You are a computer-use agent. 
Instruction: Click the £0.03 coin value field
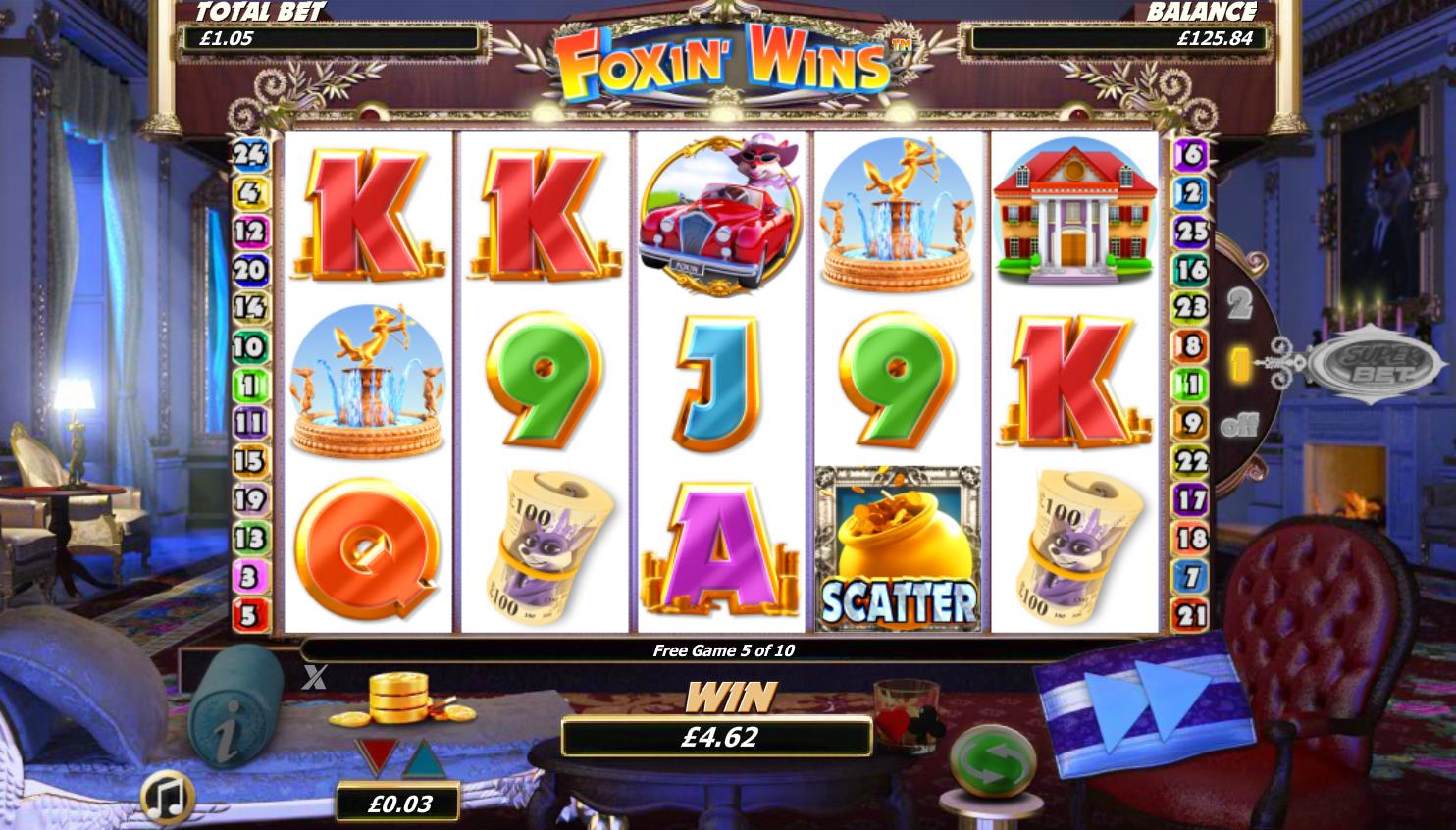point(398,804)
